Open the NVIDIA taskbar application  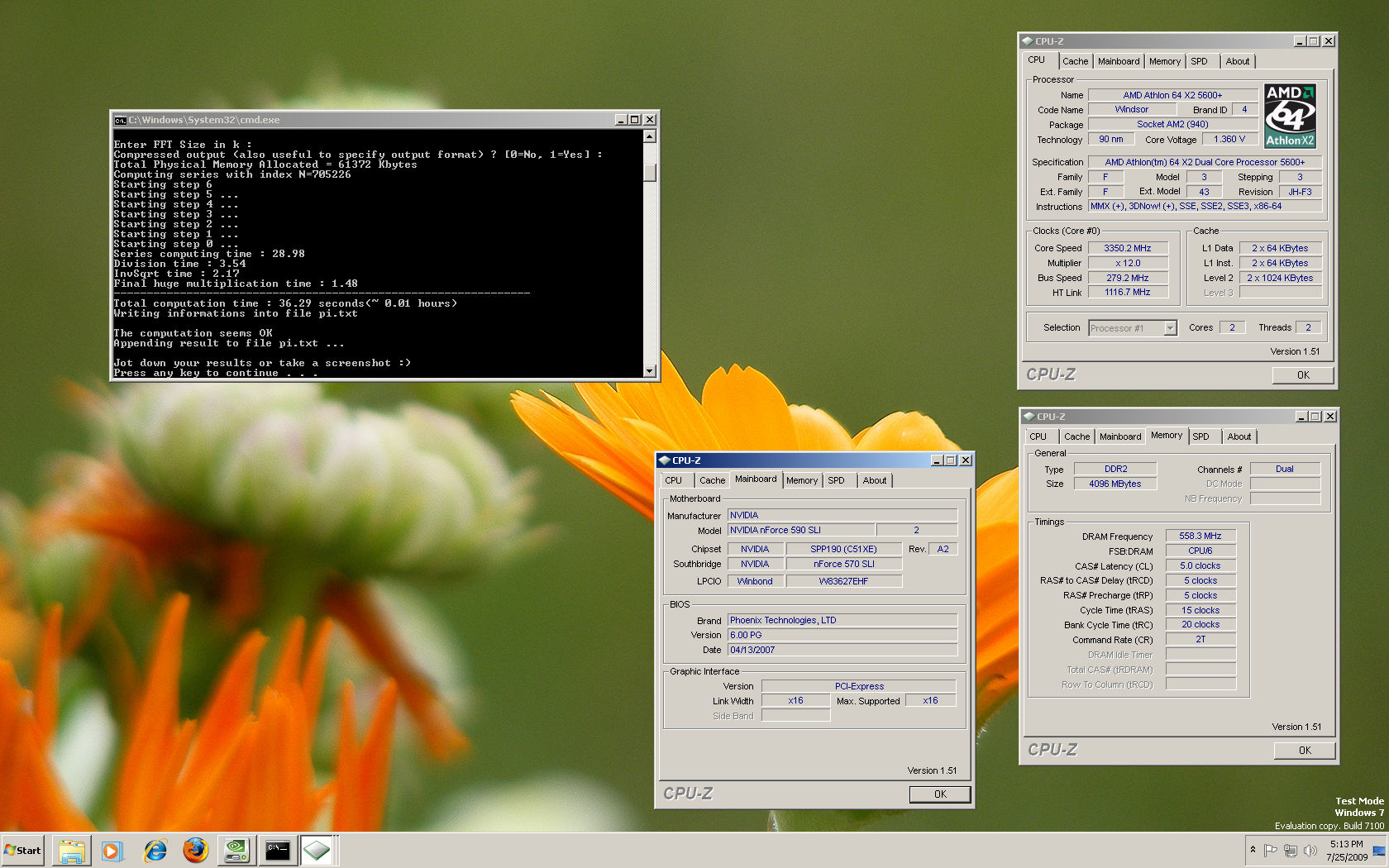pyautogui.click(x=237, y=850)
